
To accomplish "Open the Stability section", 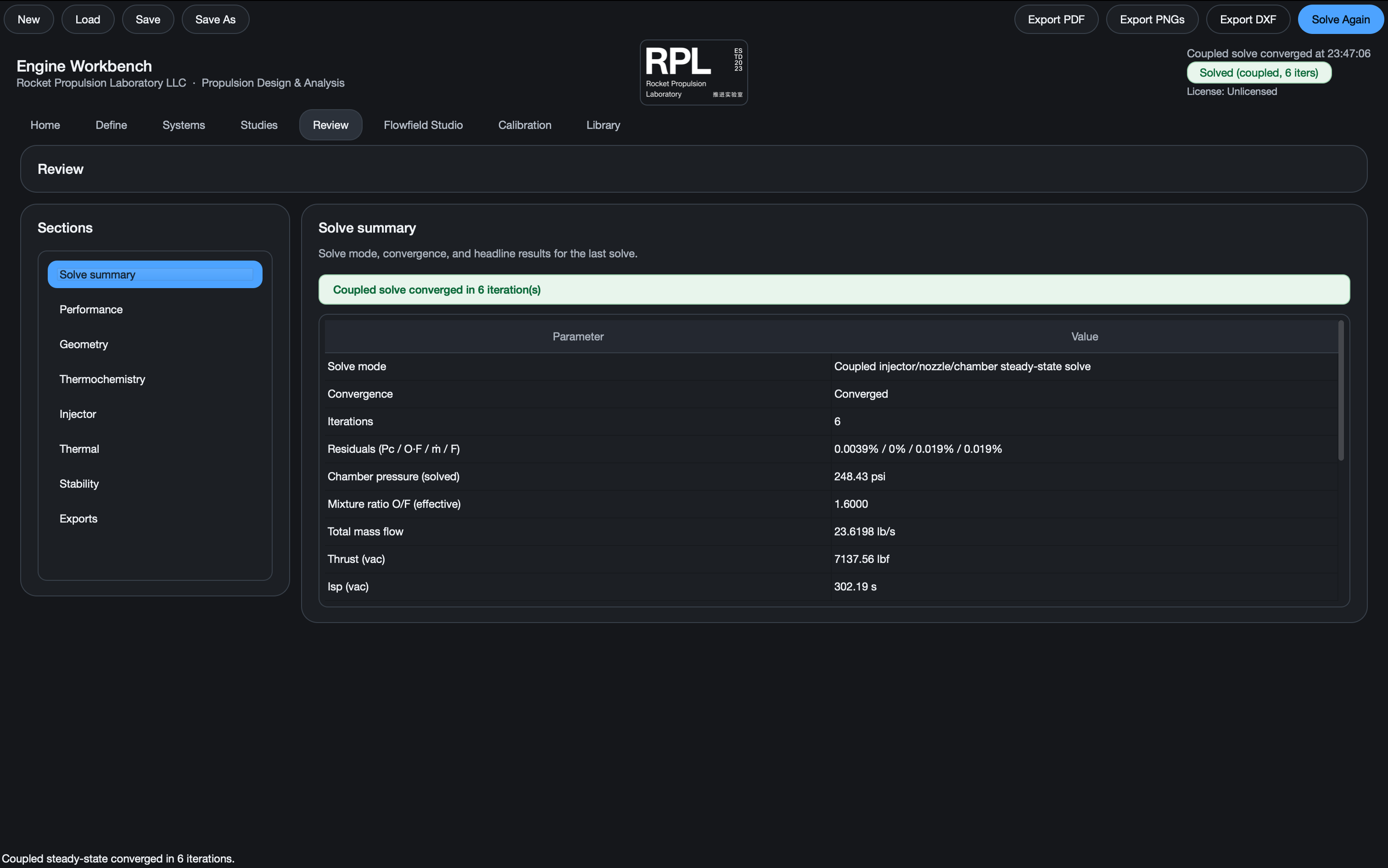I will click(x=155, y=484).
